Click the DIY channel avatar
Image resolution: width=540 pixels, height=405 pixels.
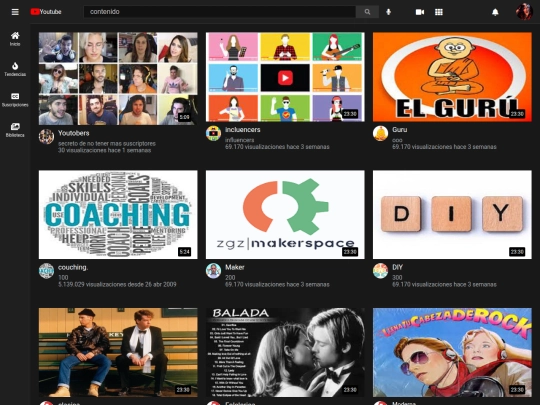381,271
